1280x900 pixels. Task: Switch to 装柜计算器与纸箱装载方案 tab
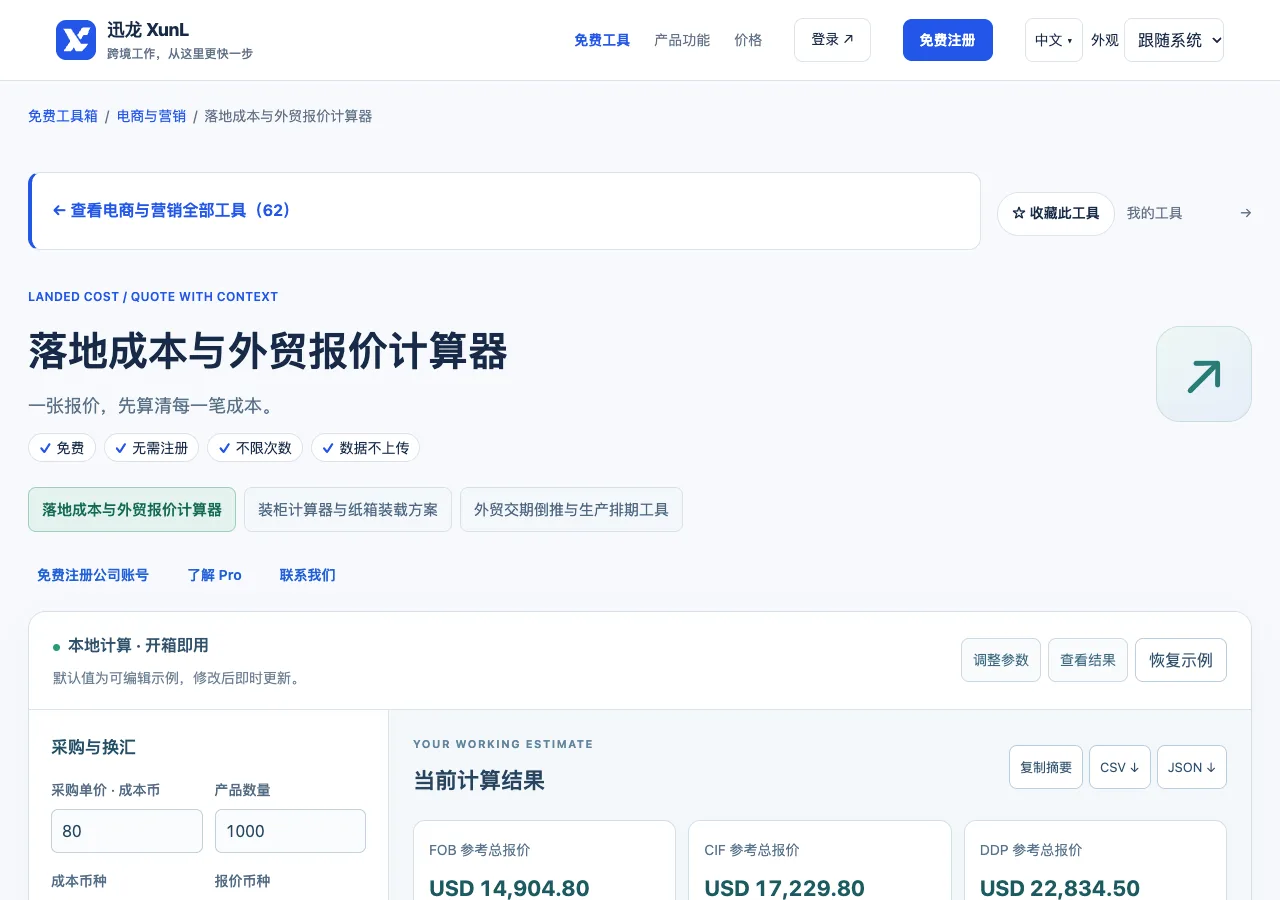(x=348, y=510)
